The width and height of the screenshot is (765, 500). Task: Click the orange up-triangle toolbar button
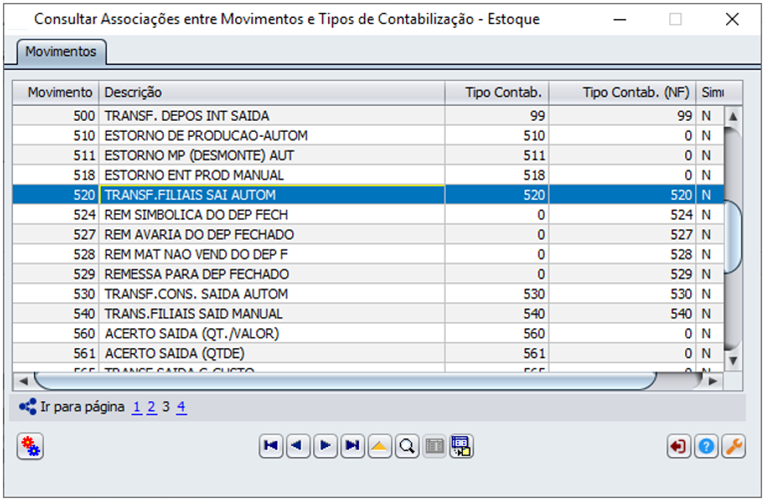pos(380,446)
